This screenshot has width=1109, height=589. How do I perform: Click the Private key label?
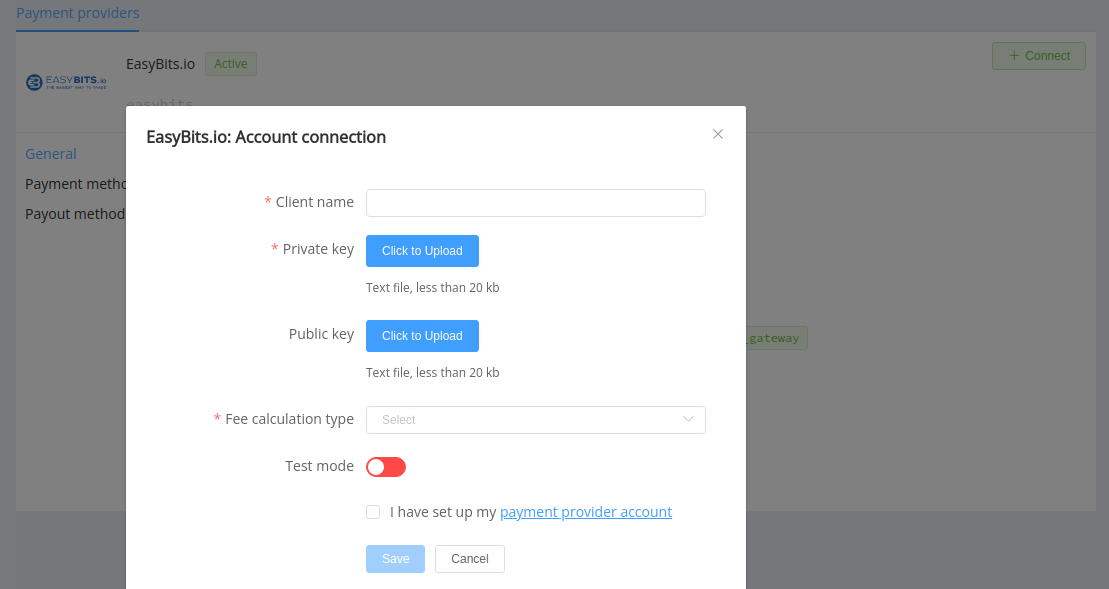tap(318, 249)
